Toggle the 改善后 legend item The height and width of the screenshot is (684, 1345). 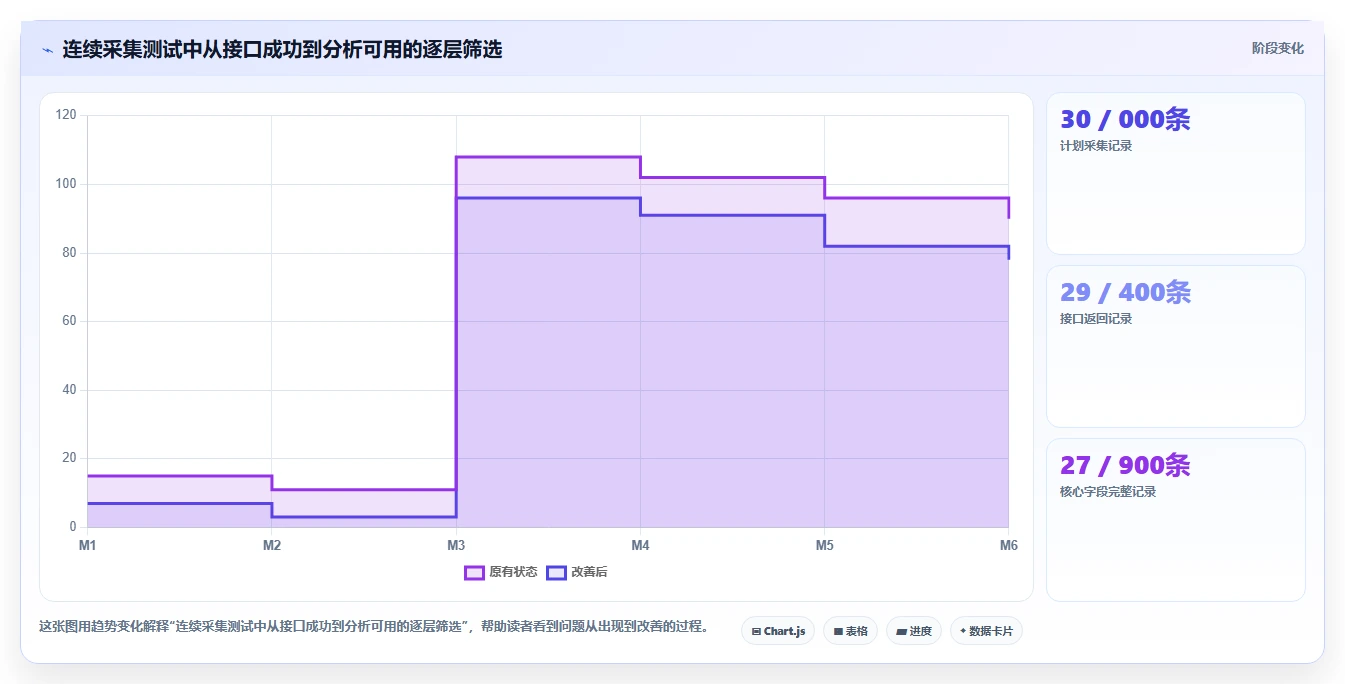(x=577, y=572)
